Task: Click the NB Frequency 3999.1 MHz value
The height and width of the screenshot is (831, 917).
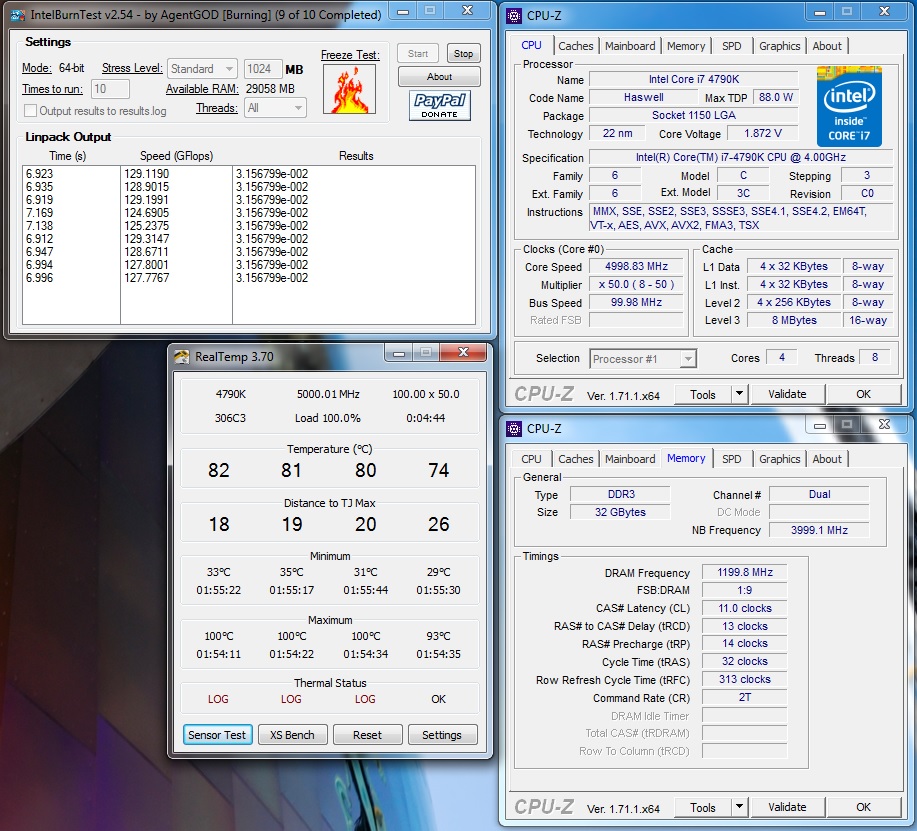Action: (x=819, y=530)
